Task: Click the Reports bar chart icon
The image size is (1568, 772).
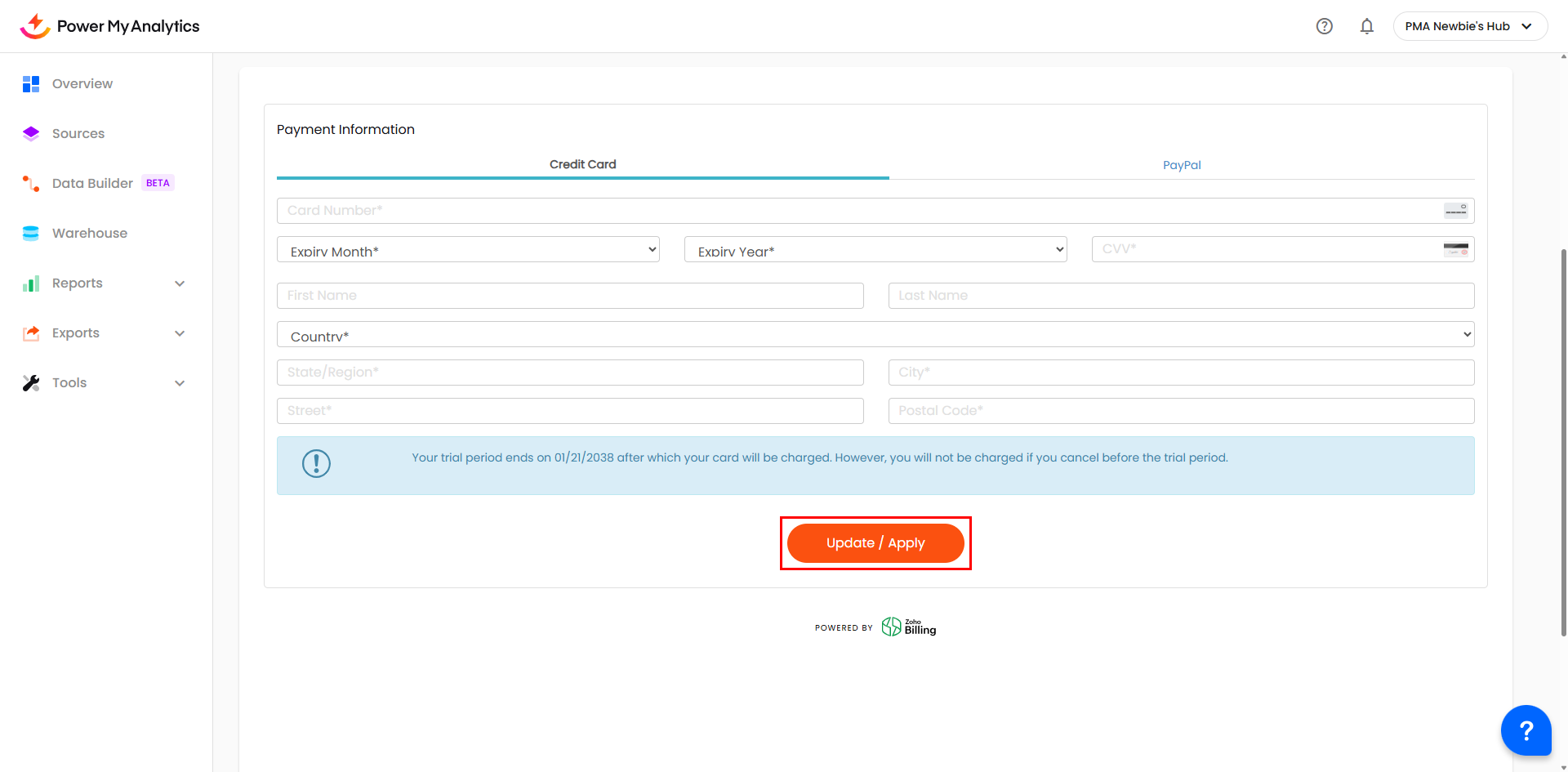Action: point(31,283)
